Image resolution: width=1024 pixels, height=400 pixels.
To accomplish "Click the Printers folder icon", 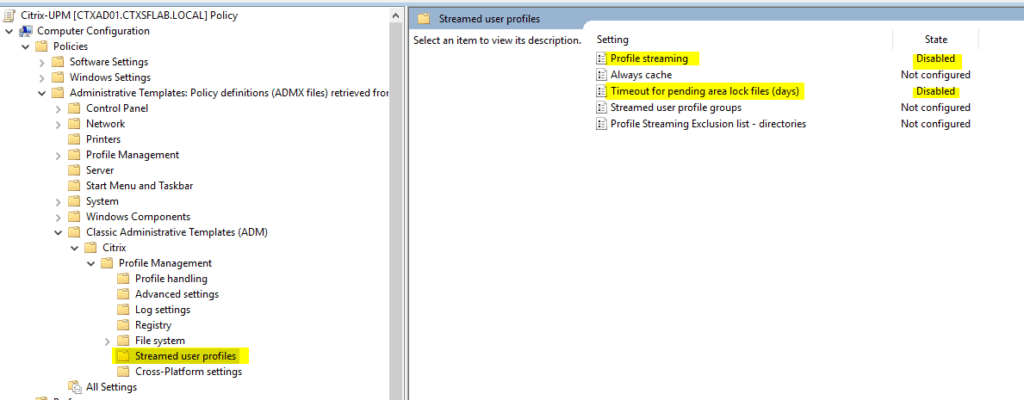I will pos(75,139).
